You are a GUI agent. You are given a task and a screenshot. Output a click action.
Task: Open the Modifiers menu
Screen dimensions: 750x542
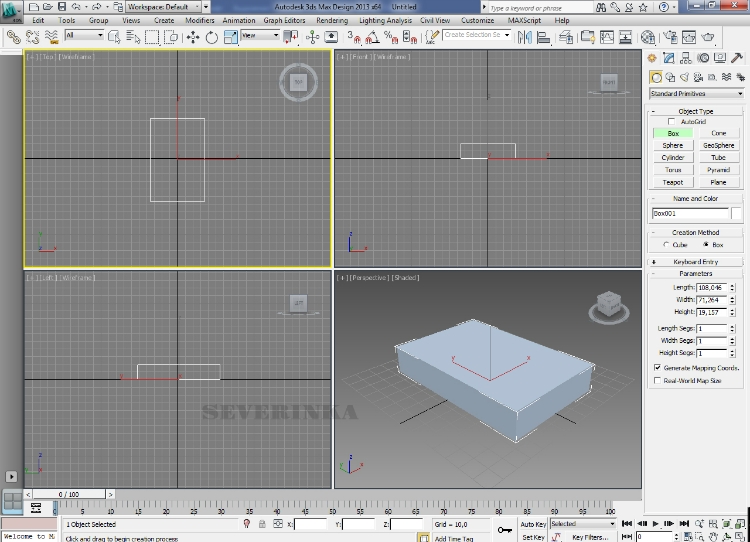pyautogui.click(x=200, y=20)
